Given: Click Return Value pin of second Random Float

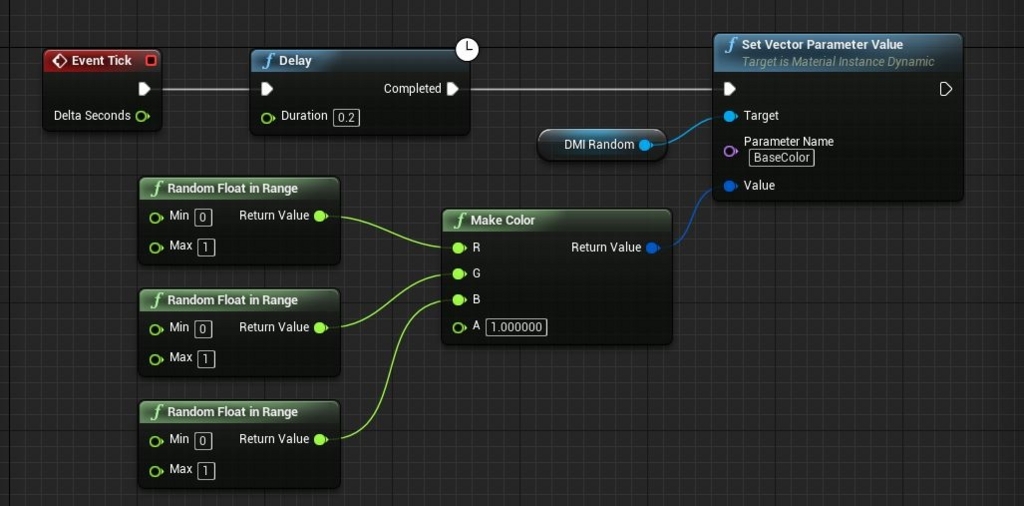Looking at the screenshot, I should [321, 328].
